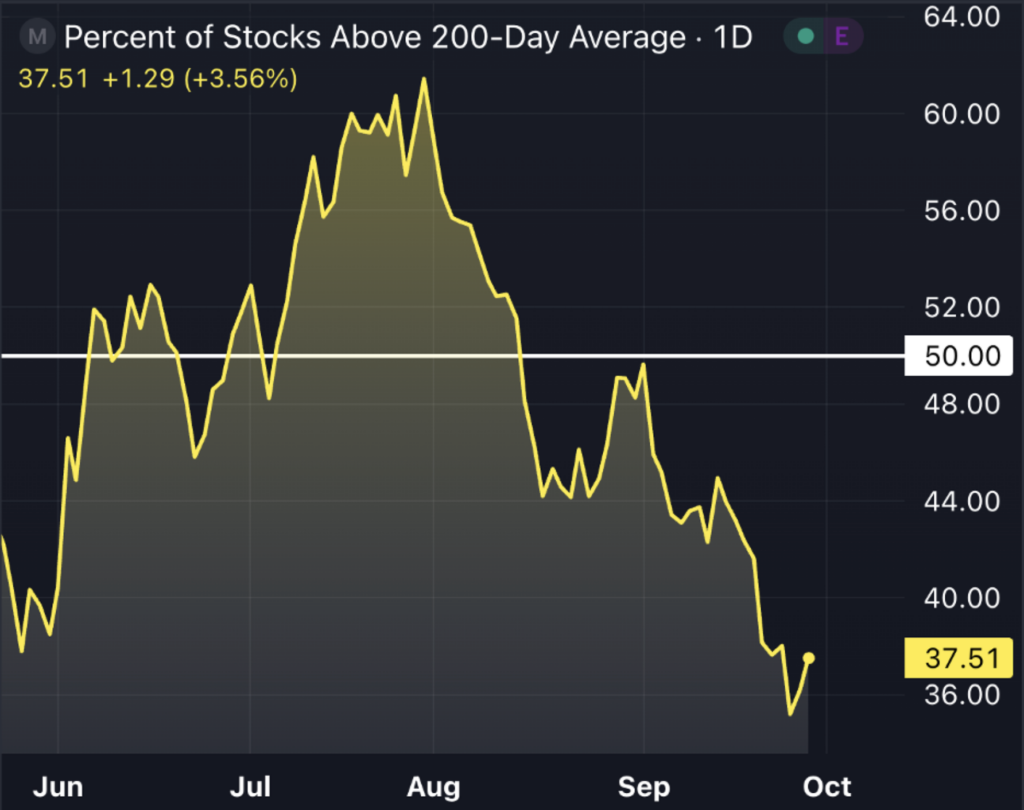Click the green market status dot

tap(806, 37)
